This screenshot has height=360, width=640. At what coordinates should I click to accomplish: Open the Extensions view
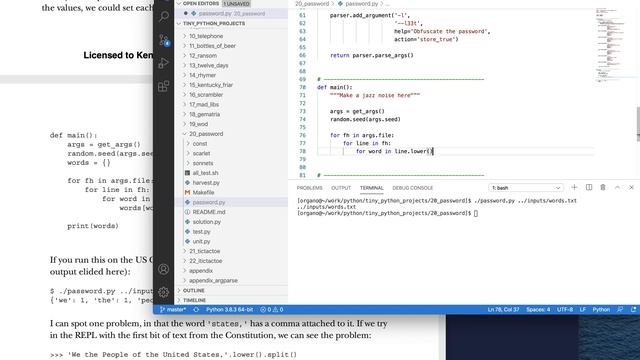(164, 86)
